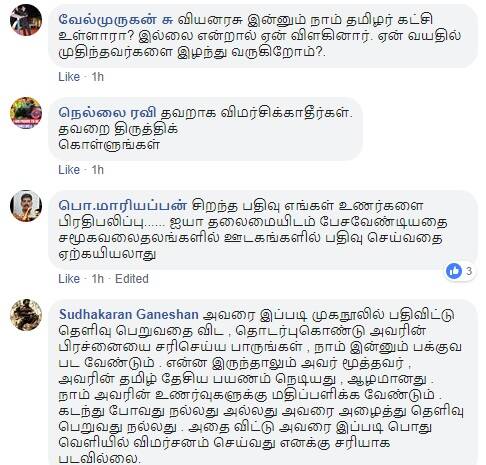
Task: View the reaction count of 3
Action: [x=469, y=271]
